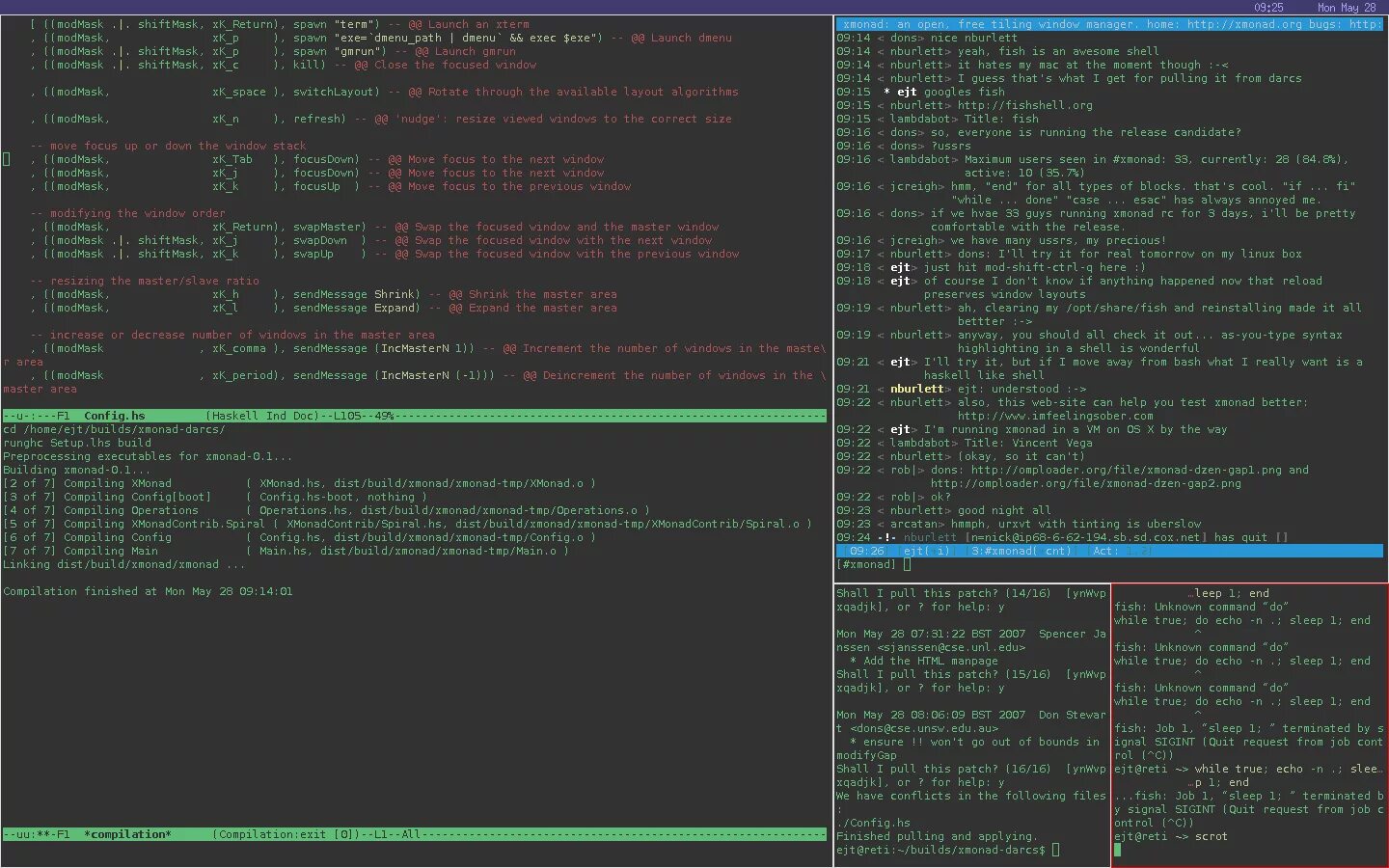The height and width of the screenshot is (868, 1389).
Task: Click the Emacs cursor box at left margin
Action: [6, 159]
